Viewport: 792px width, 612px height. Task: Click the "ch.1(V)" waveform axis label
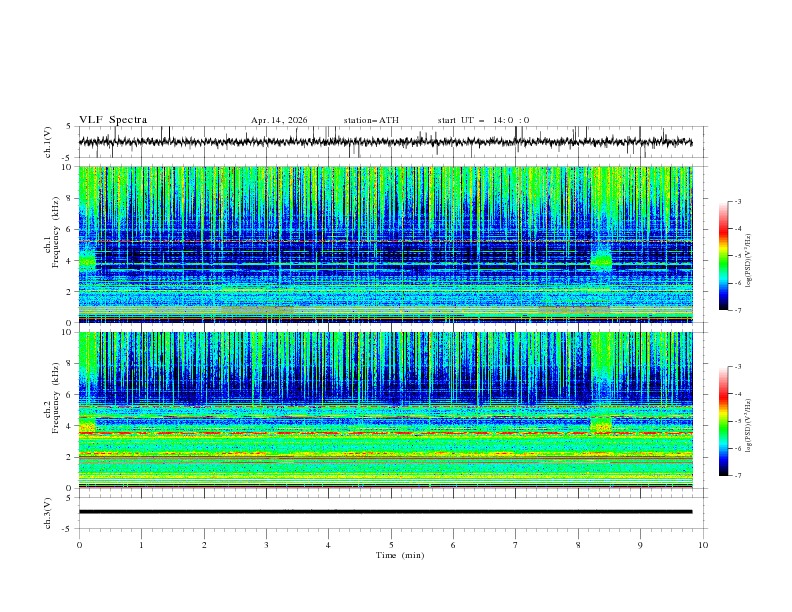click(48, 142)
